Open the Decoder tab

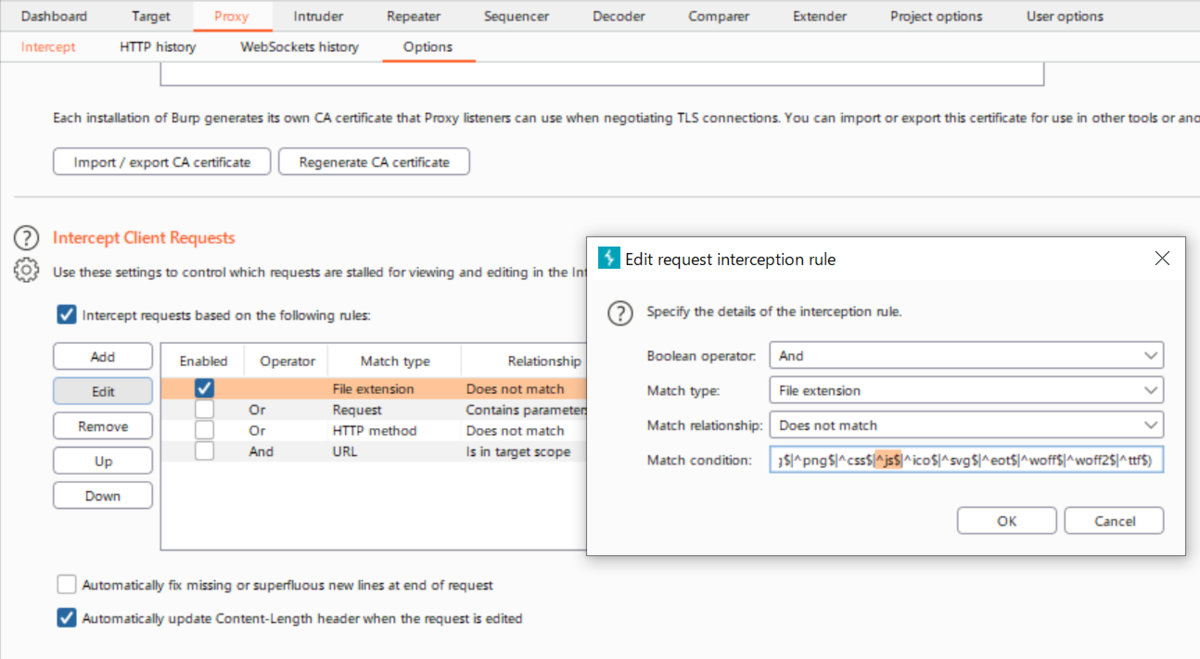pos(618,16)
